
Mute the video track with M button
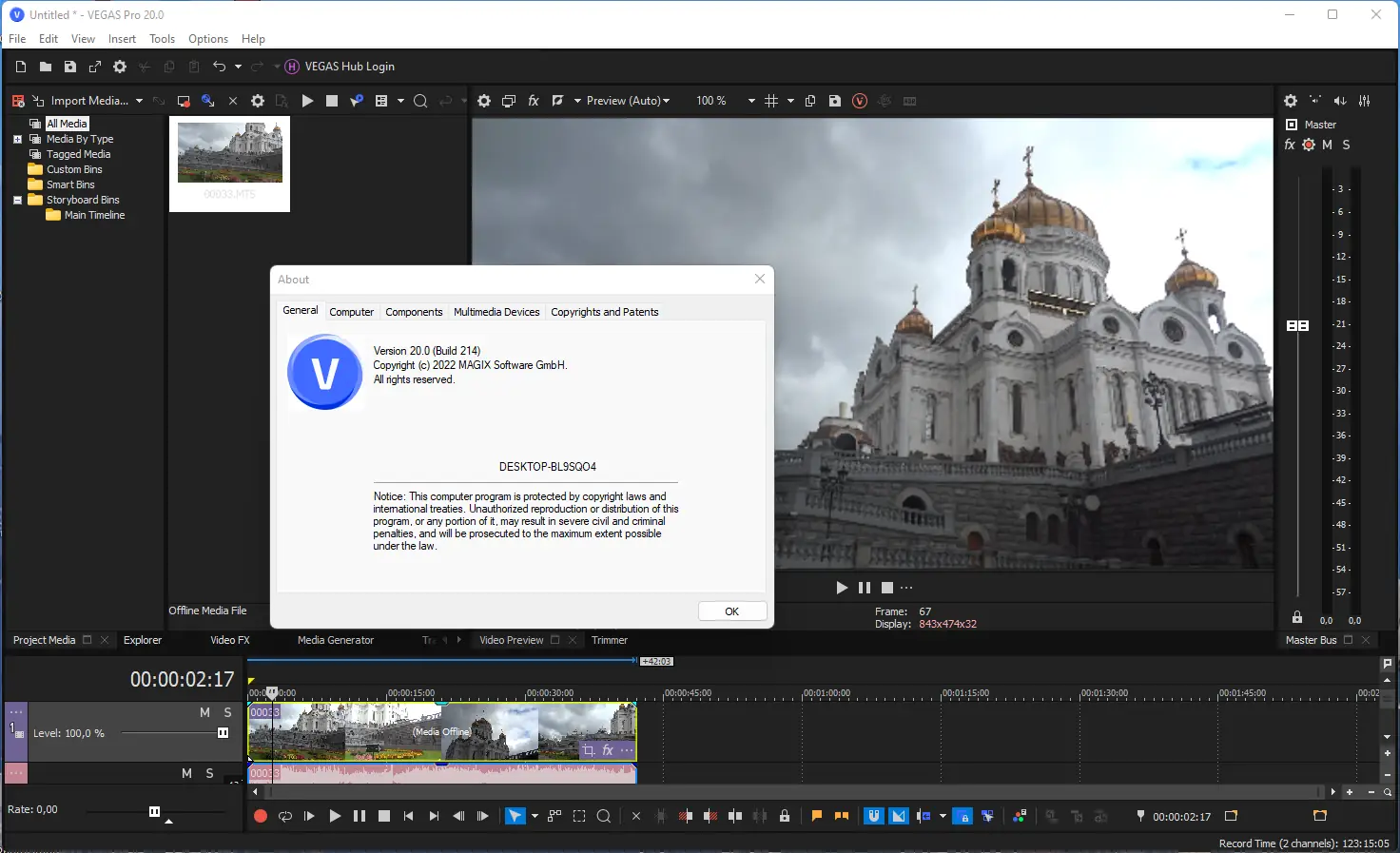pos(204,712)
